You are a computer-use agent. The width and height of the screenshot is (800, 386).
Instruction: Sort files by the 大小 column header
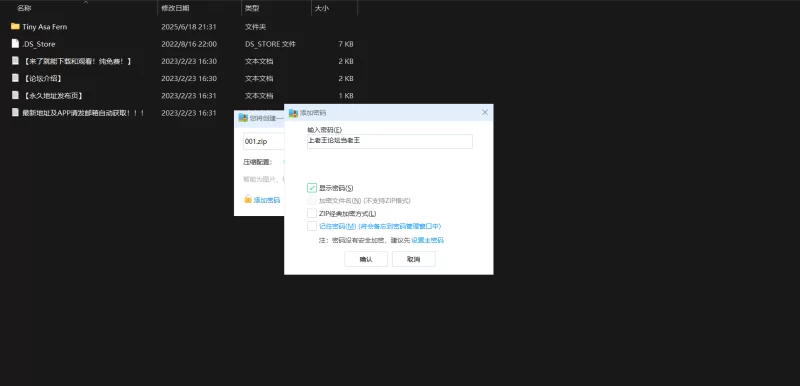pyautogui.click(x=321, y=8)
